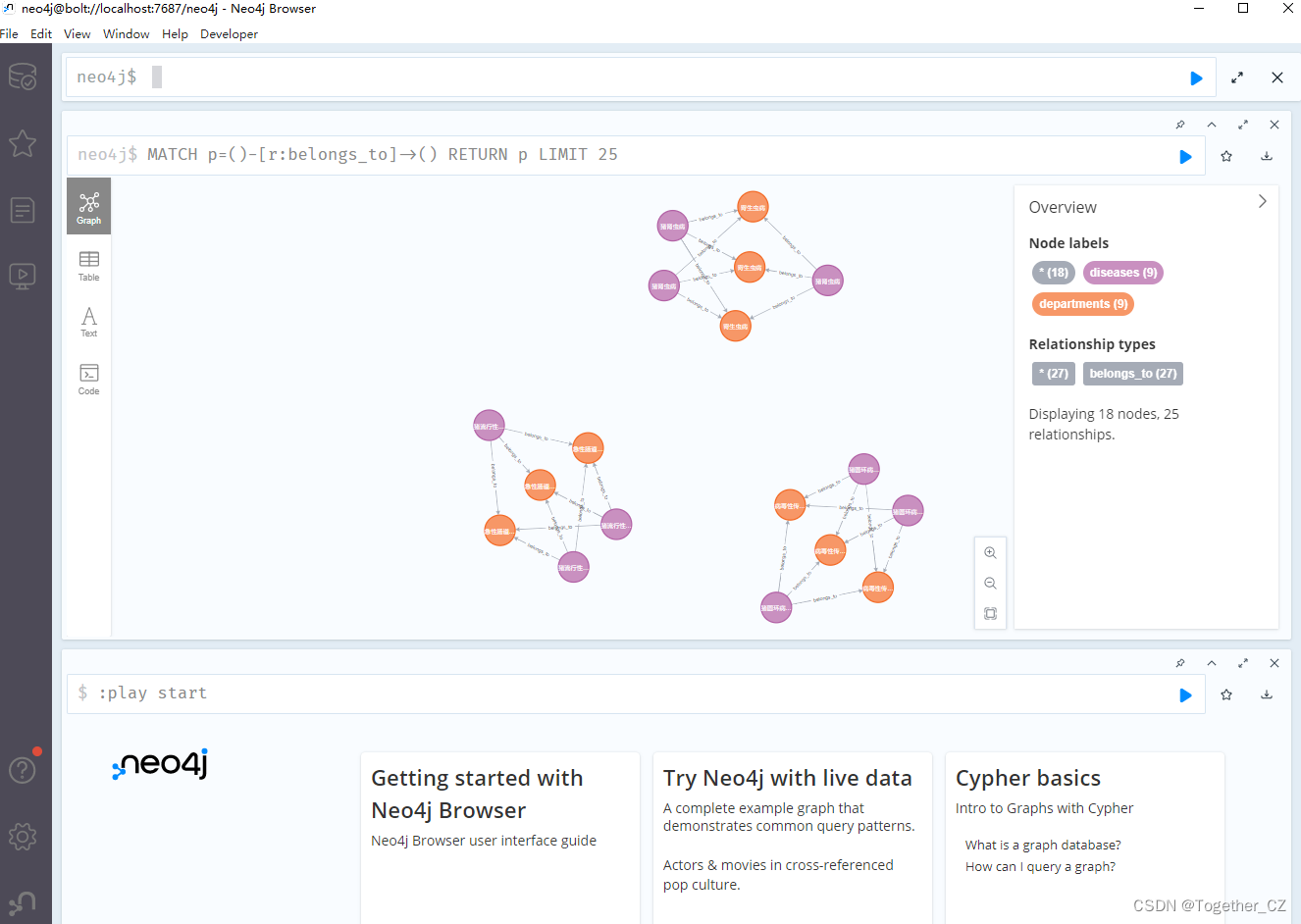Open the About Neo4j sidebar icon
This screenshot has width=1301, height=924.
[x=23, y=902]
